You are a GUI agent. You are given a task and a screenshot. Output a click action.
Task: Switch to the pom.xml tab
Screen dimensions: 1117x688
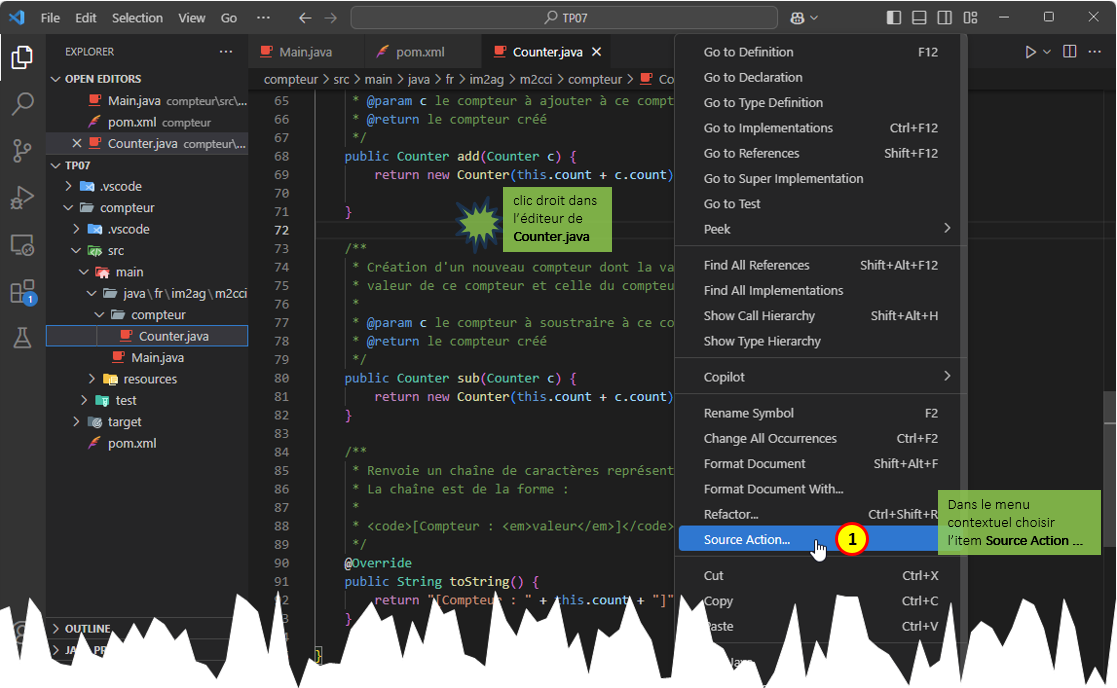tap(420, 52)
